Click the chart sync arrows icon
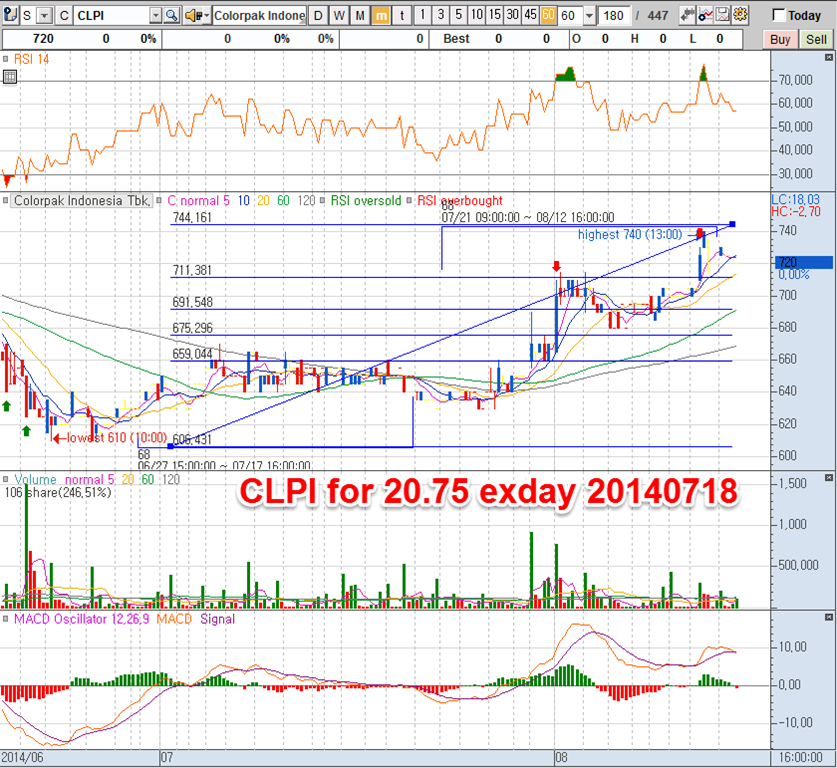 pyautogui.click(x=688, y=15)
